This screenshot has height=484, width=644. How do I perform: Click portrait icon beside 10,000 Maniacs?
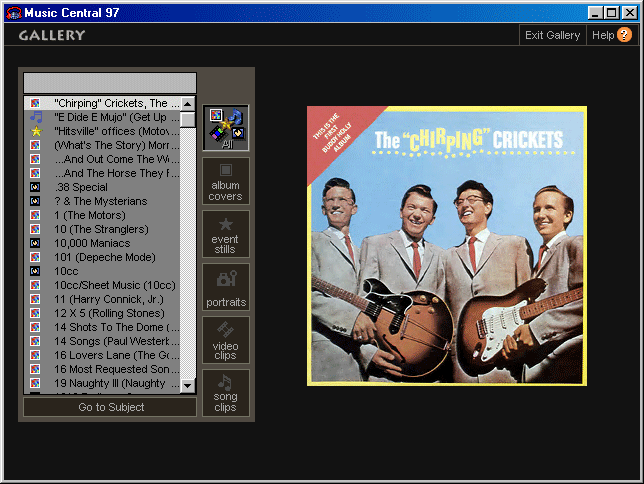35,243
